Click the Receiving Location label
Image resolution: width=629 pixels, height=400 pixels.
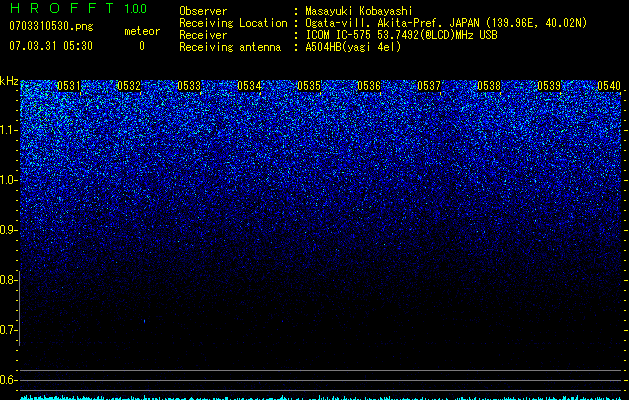point(233,23)
